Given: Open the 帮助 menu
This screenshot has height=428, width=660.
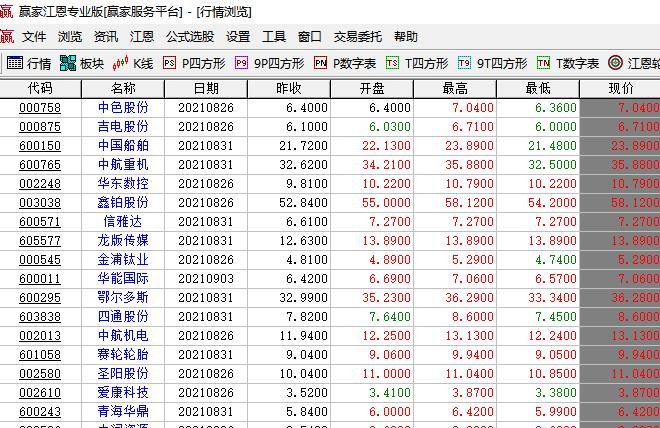Looking at the screenshot, I should coord(406,37).
